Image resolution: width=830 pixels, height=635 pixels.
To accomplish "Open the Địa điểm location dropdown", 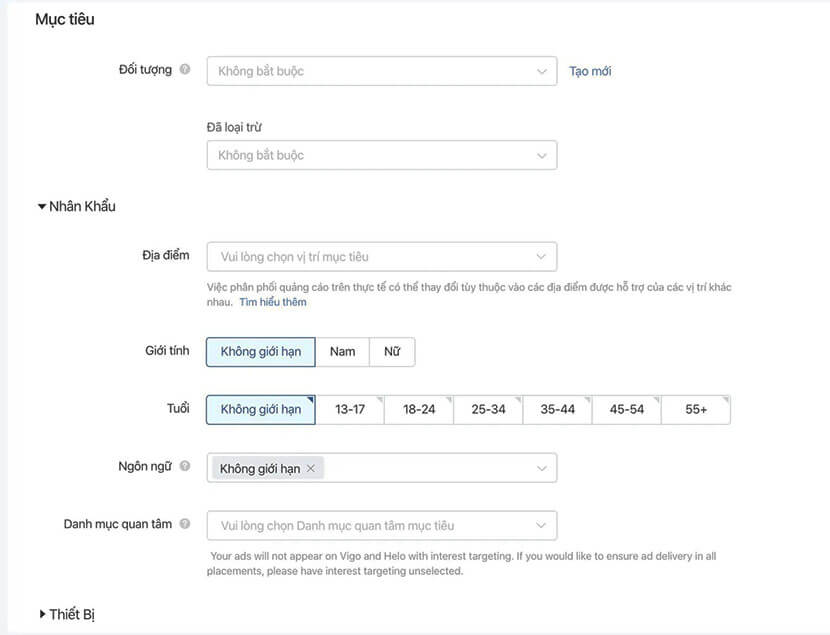I will click(381, 257).
